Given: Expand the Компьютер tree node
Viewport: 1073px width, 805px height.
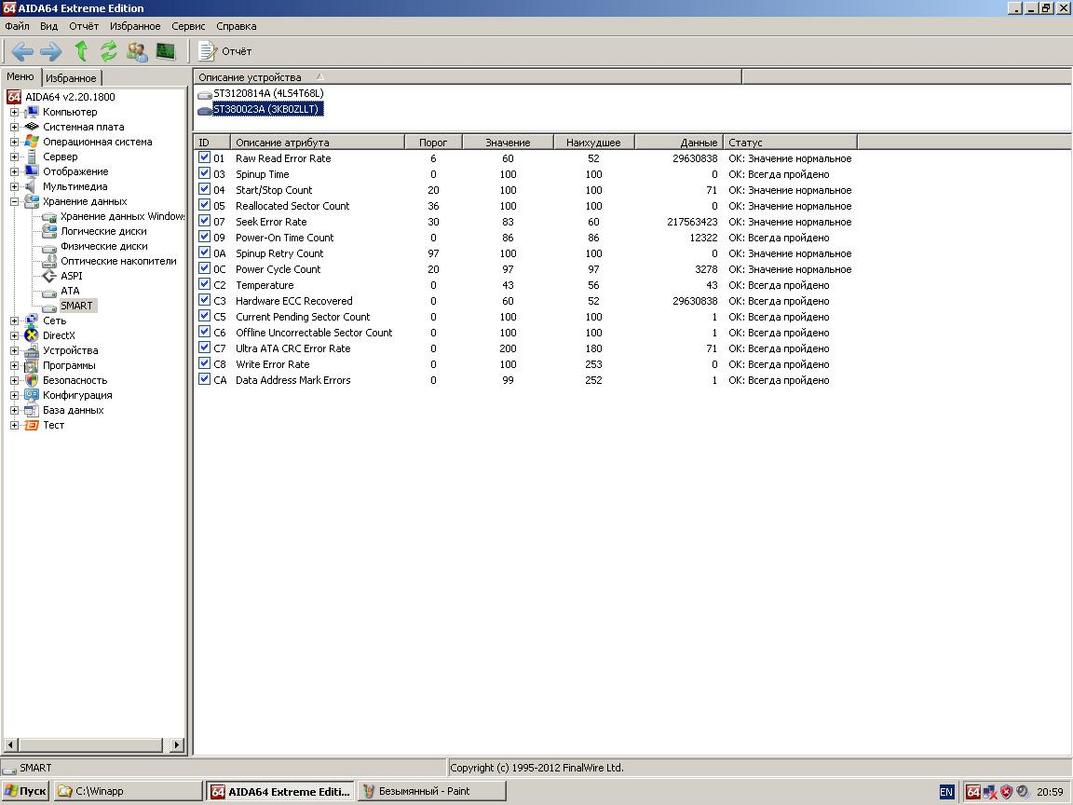Looking at the screenshot, I should point(14,112).
